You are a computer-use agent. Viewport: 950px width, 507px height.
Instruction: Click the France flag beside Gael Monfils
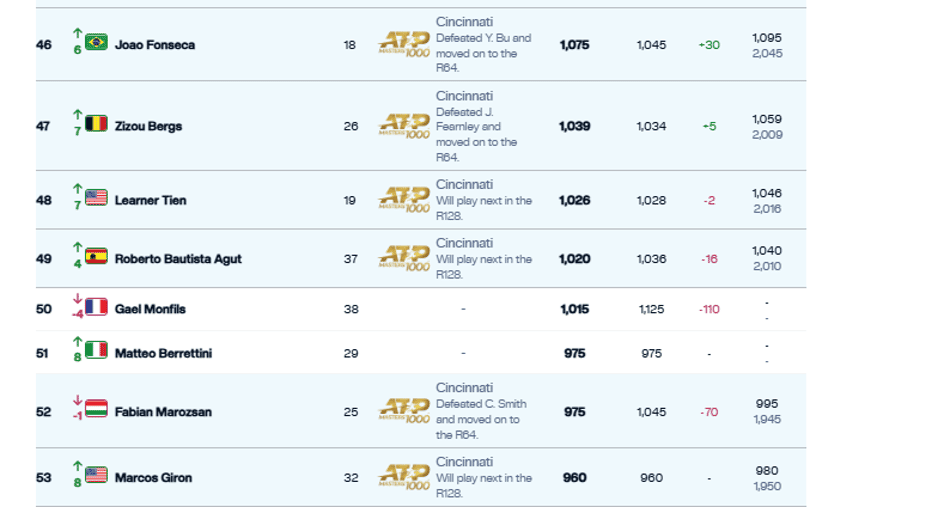coord(96,307)
